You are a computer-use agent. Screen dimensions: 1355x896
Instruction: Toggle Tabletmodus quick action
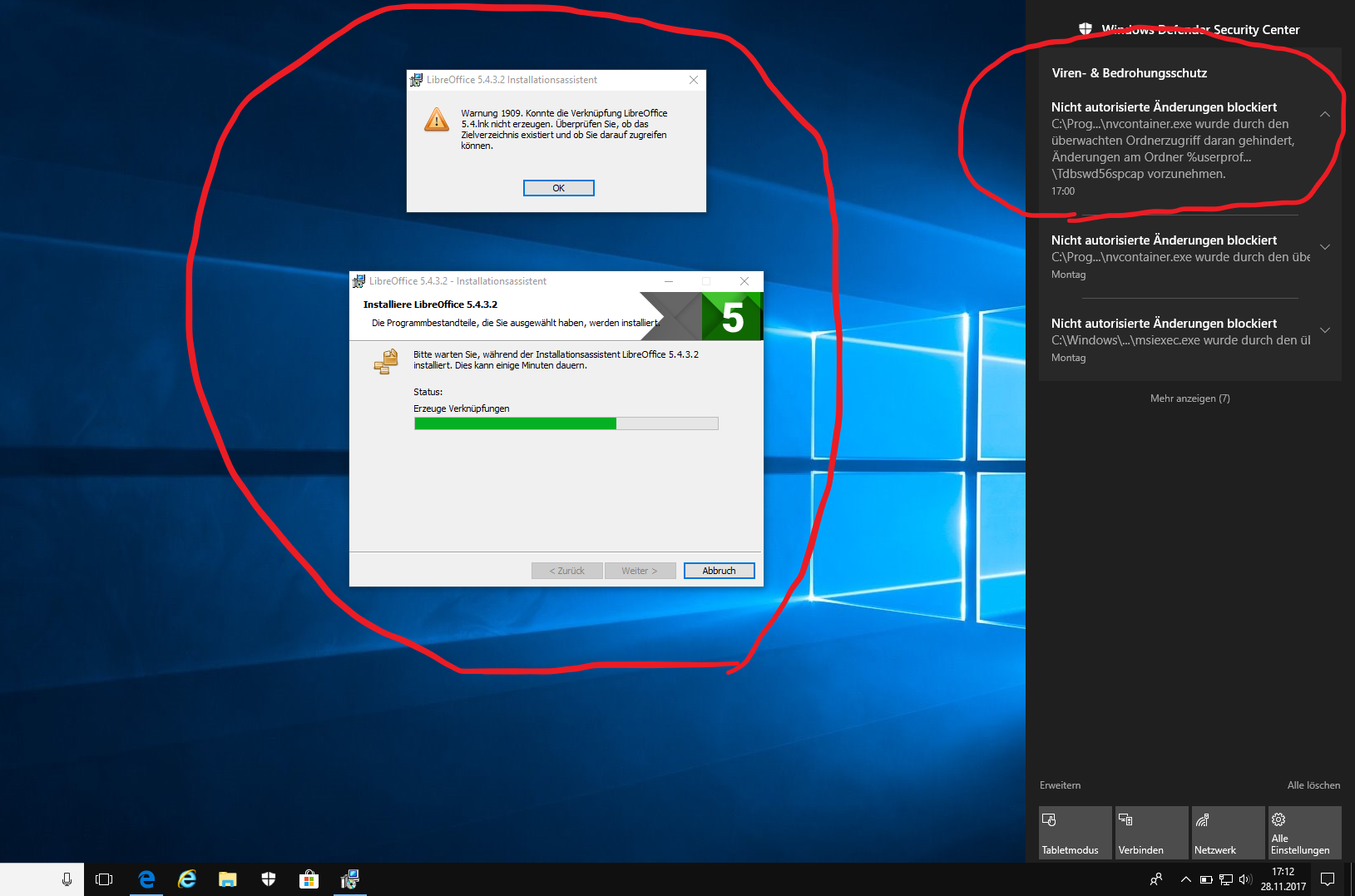coord(1075,833)
